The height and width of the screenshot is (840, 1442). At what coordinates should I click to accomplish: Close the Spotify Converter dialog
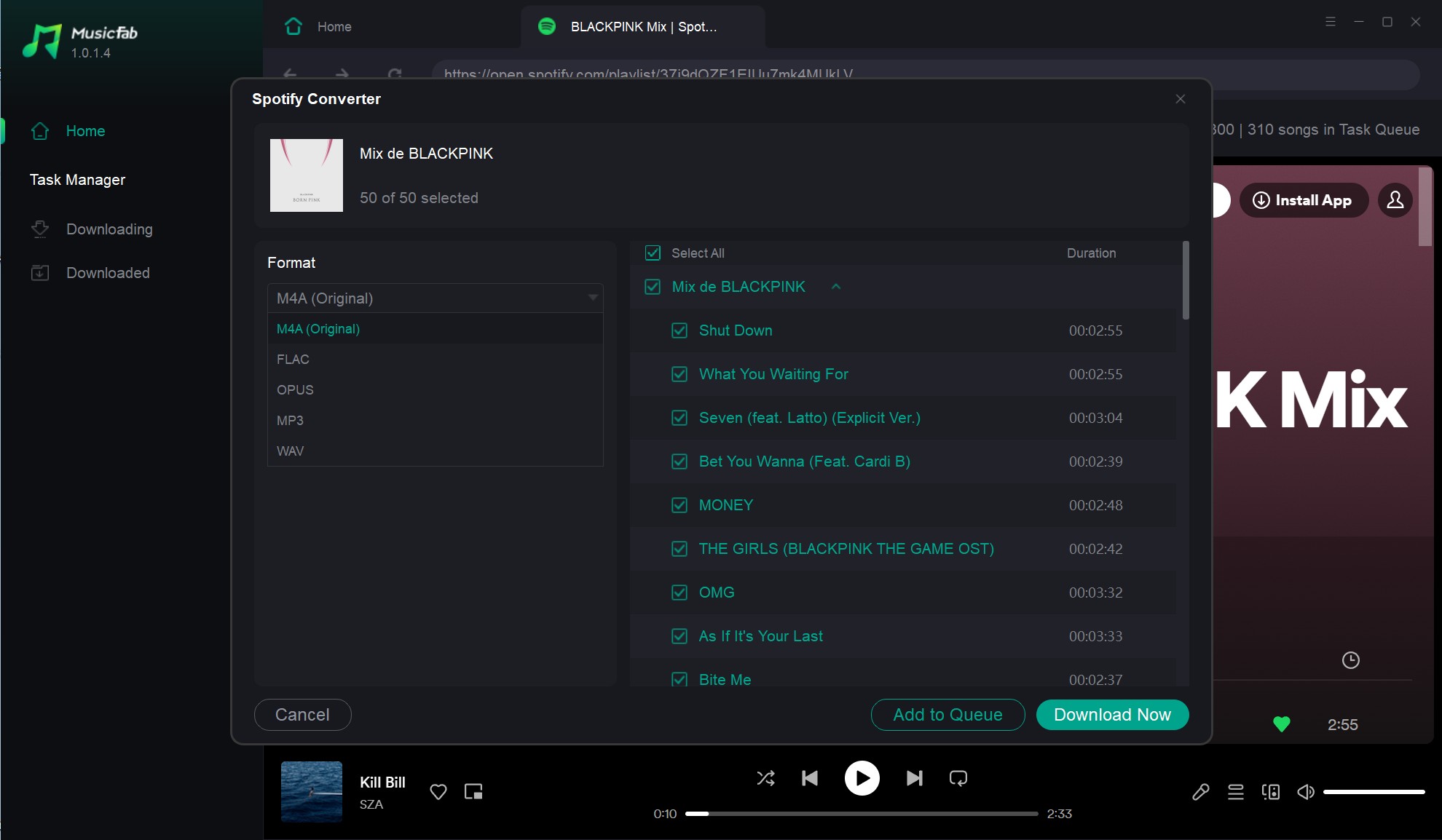coord(1181,99)
